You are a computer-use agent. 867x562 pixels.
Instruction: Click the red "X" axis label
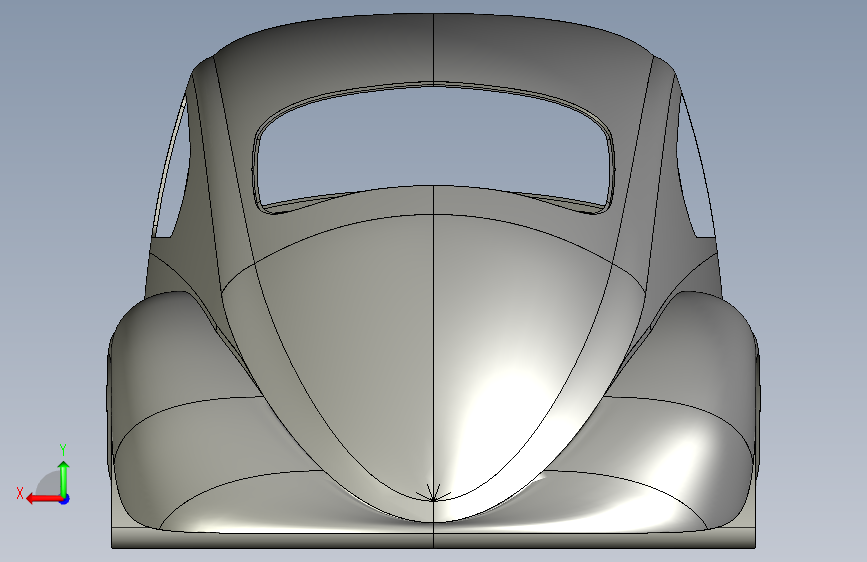[20, 493]
